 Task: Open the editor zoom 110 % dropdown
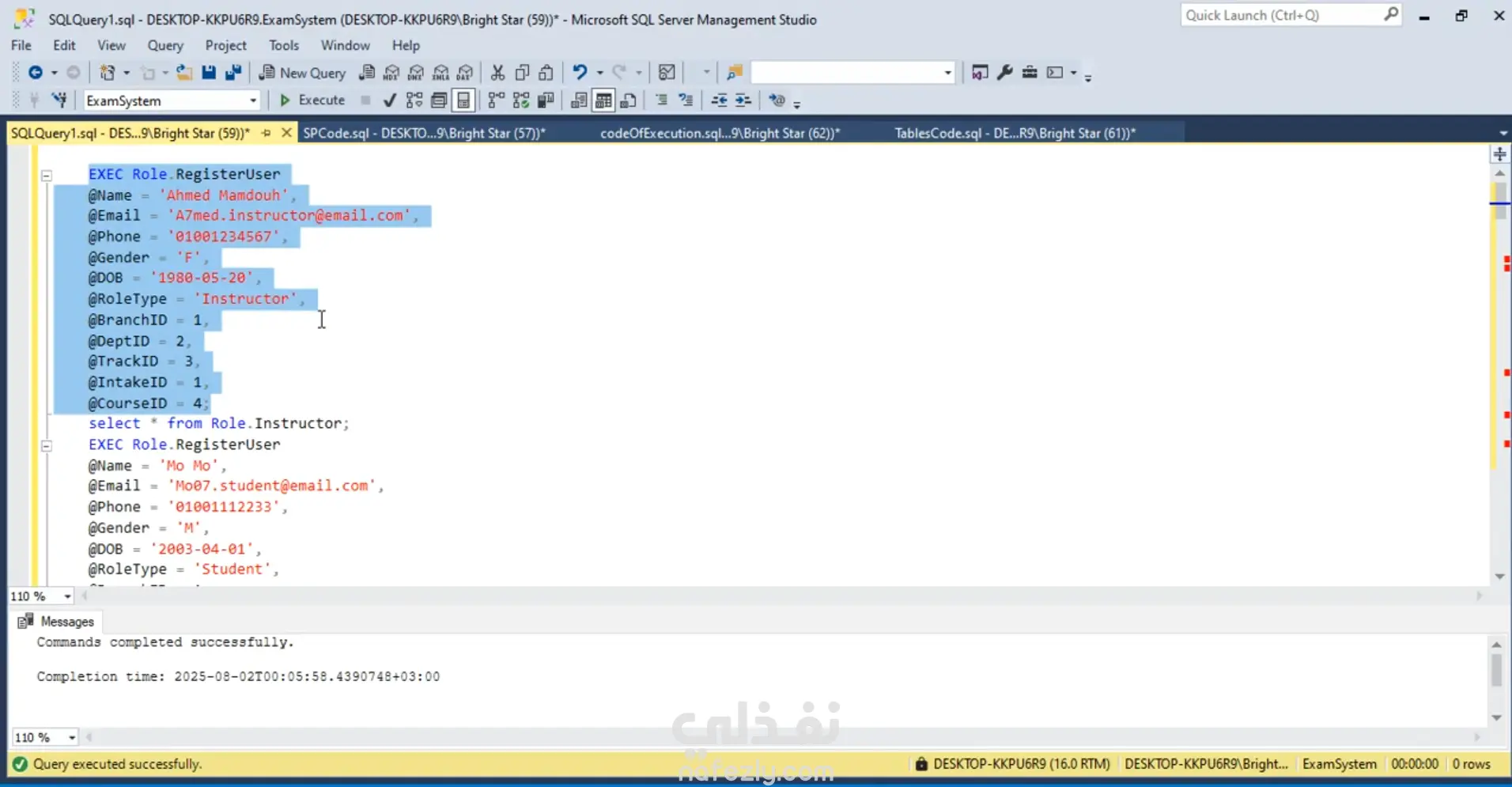tap(67, 596)
